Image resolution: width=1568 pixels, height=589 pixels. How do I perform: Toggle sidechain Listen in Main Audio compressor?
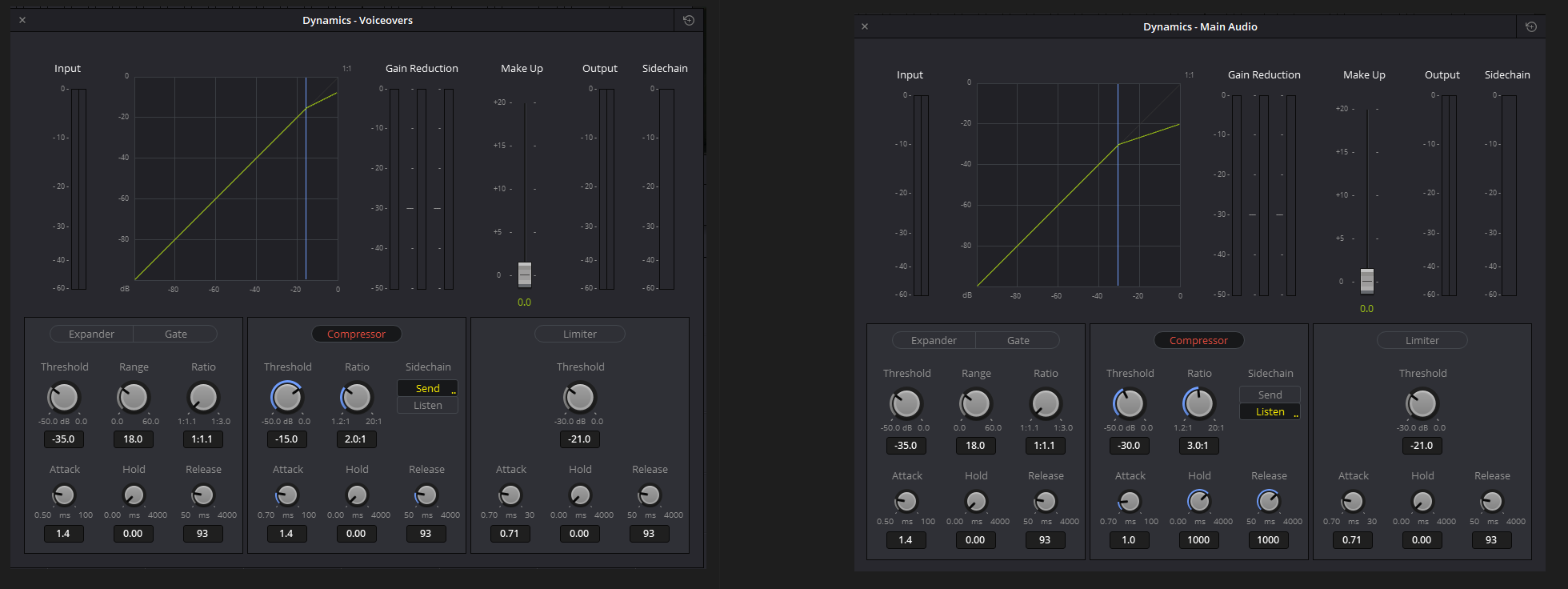(1270, 411)
